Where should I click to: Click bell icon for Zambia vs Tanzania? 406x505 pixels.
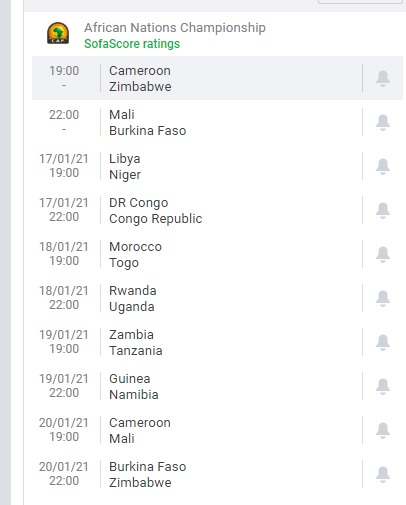(x=383, y=343)
